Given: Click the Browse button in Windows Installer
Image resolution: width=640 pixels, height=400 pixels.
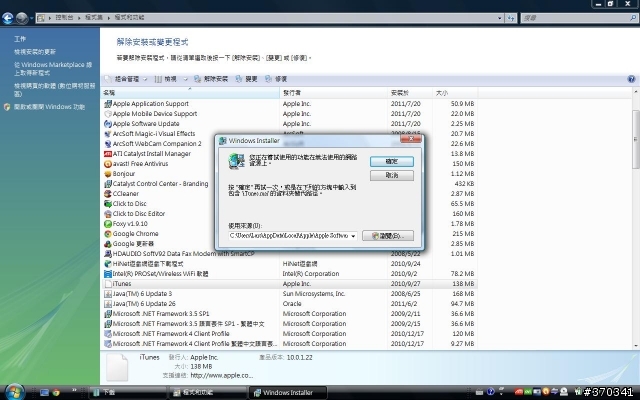Looking at the screenshot, I should 388,236.
